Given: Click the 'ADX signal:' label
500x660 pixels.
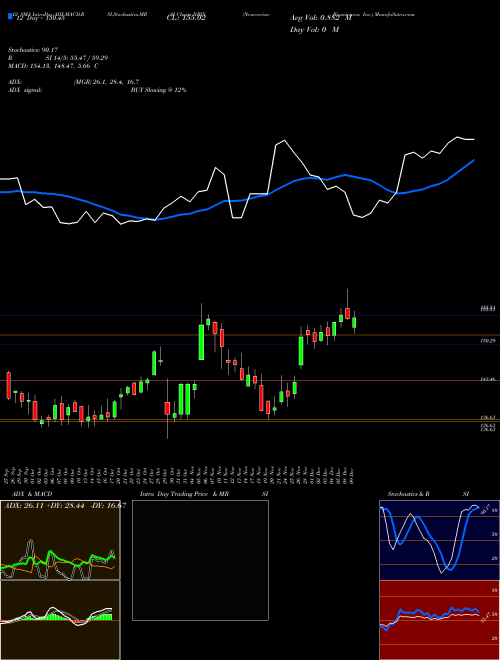Looking at the screenshot, I should point(25,90).
